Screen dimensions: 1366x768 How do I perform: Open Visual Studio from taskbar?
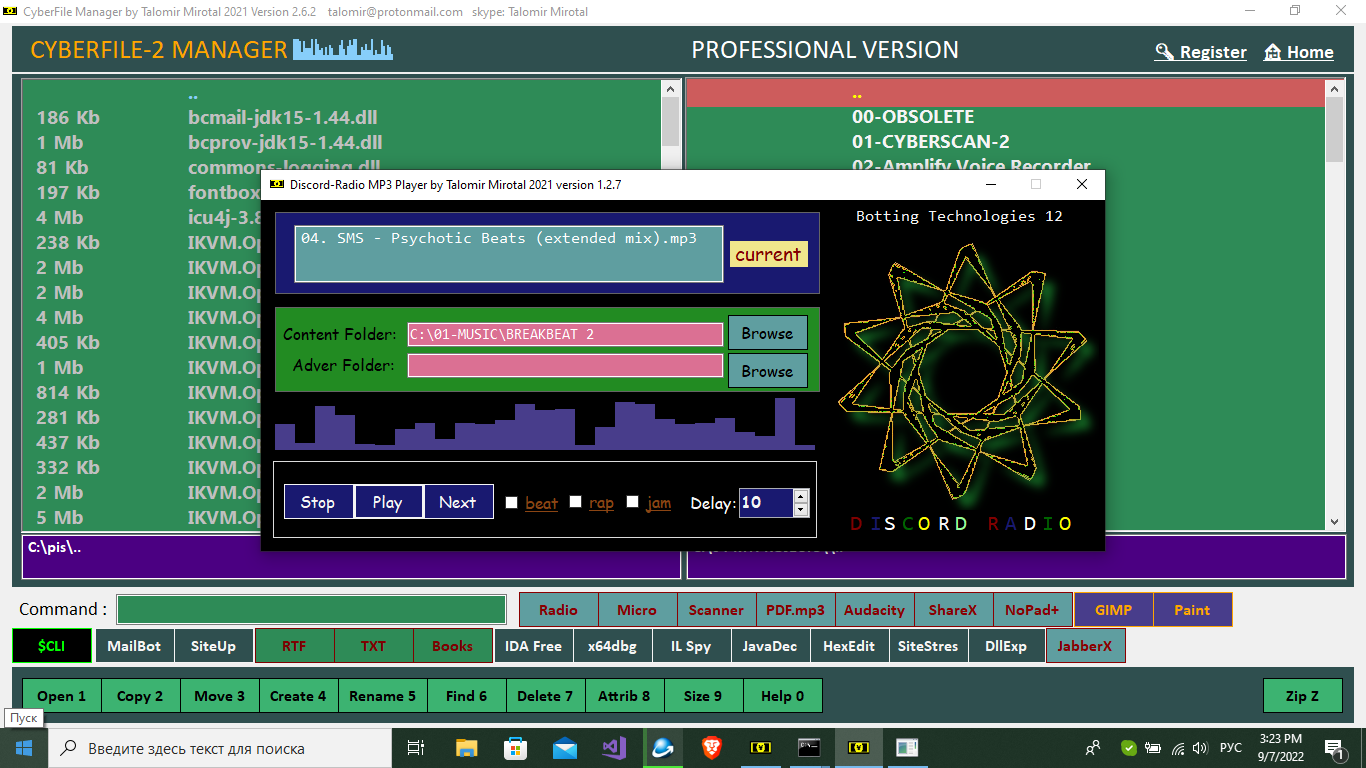tap(613, 747)
